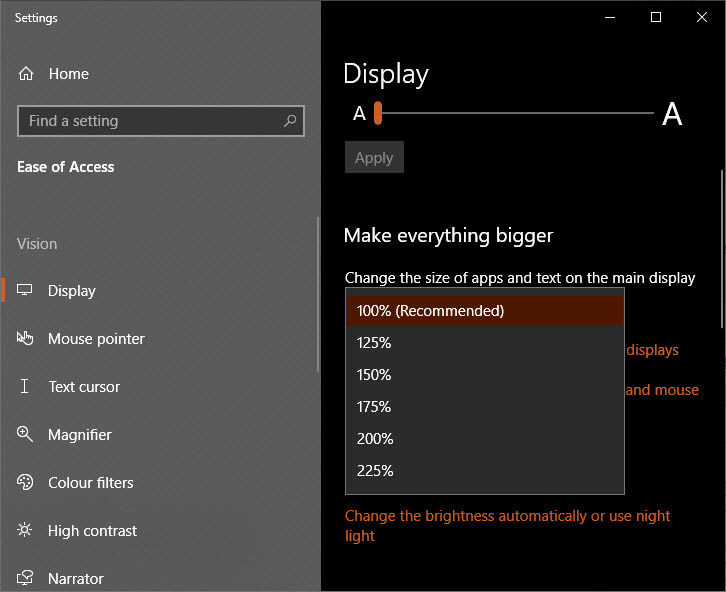Choose 150% from the scaling list
The height and width of the screenshot is (592, 726).
click(485, 375)
